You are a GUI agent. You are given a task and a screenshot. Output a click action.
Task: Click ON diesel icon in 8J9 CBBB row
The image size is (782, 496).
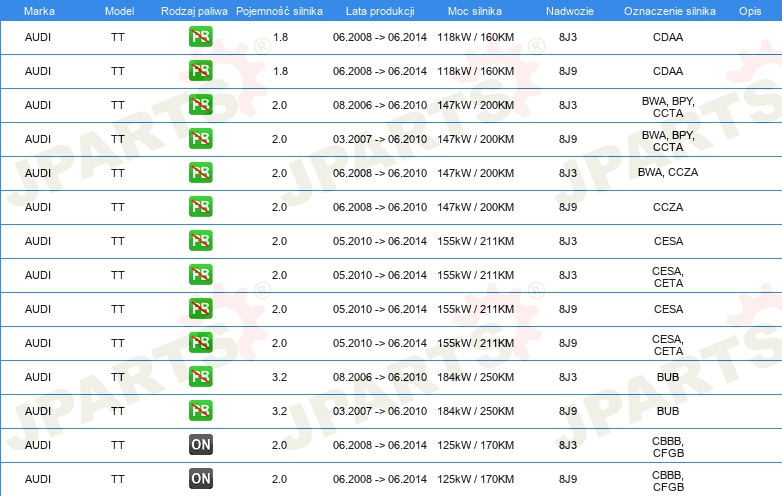(200, 479)
